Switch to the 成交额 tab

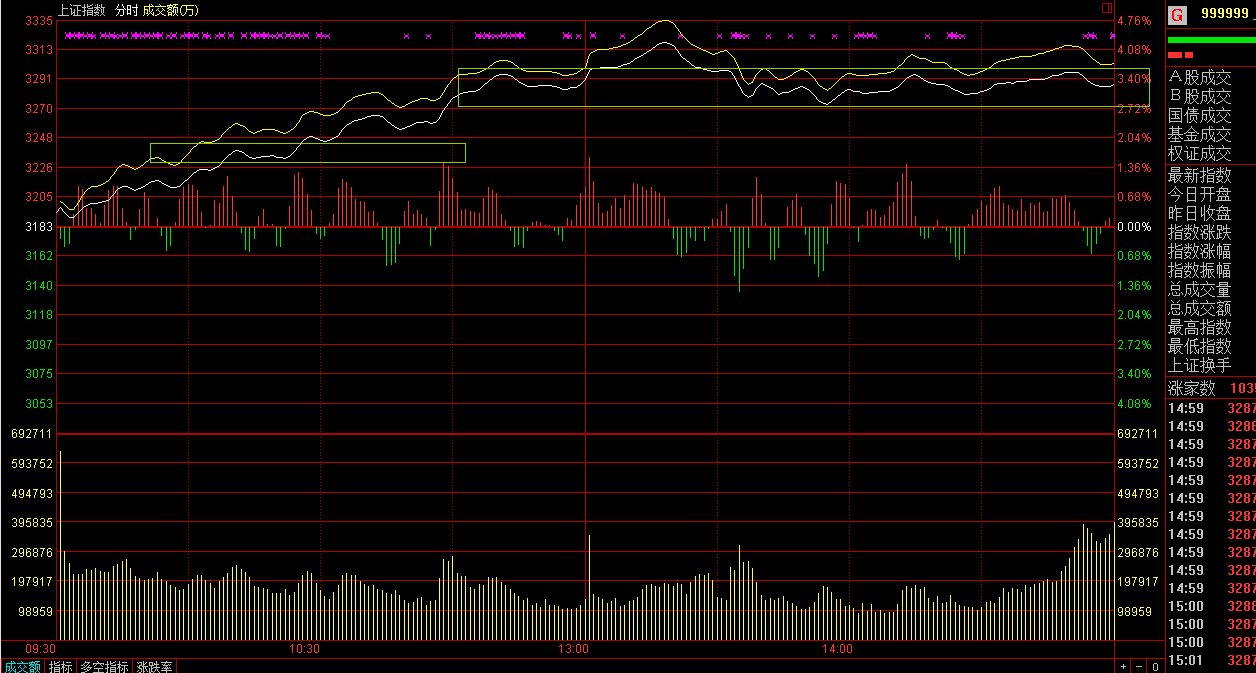[21, 666]
